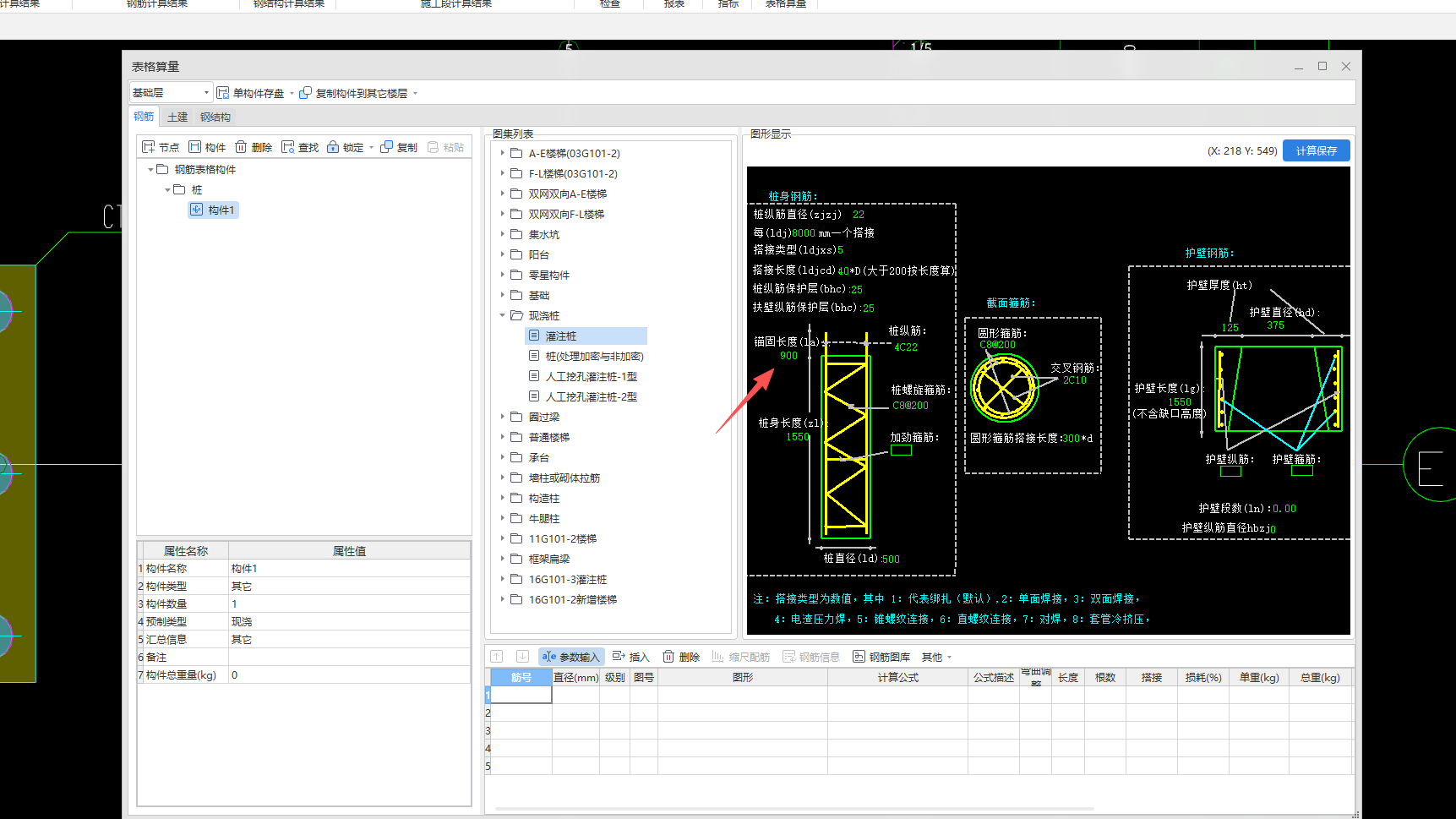This screenshot has width=1456, height=819.
Task: Open the 单构件存盘 dropdown arrow
Action: pyautogui.click(x=292, y=94)
